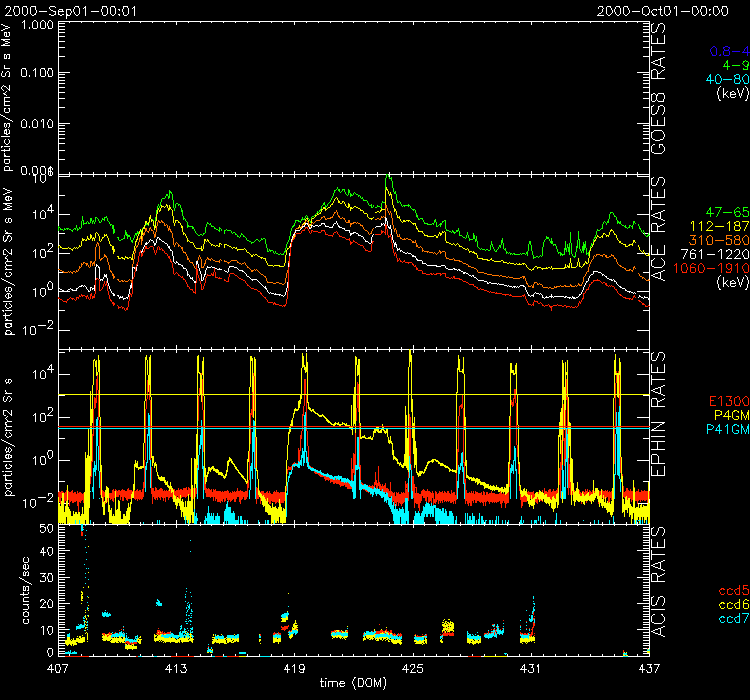Select the red 1060-1910 legend entry

pos(706,269)
